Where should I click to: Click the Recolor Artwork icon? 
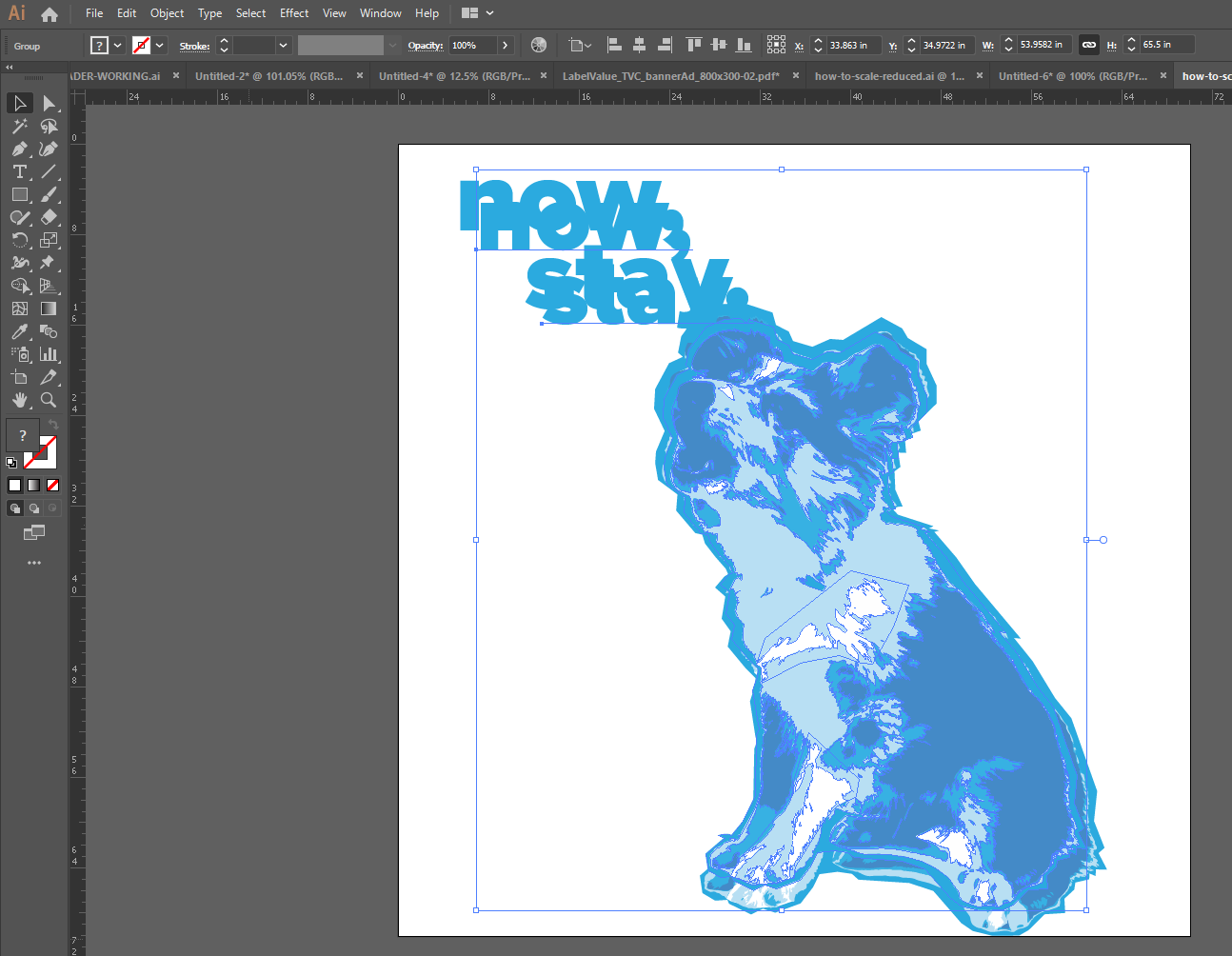point(539,45)
